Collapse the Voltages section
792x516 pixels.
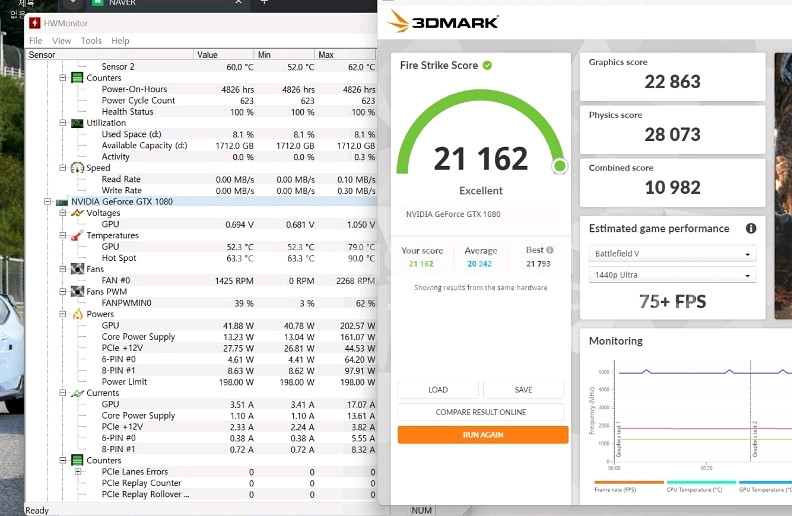[x=64, y=213]
